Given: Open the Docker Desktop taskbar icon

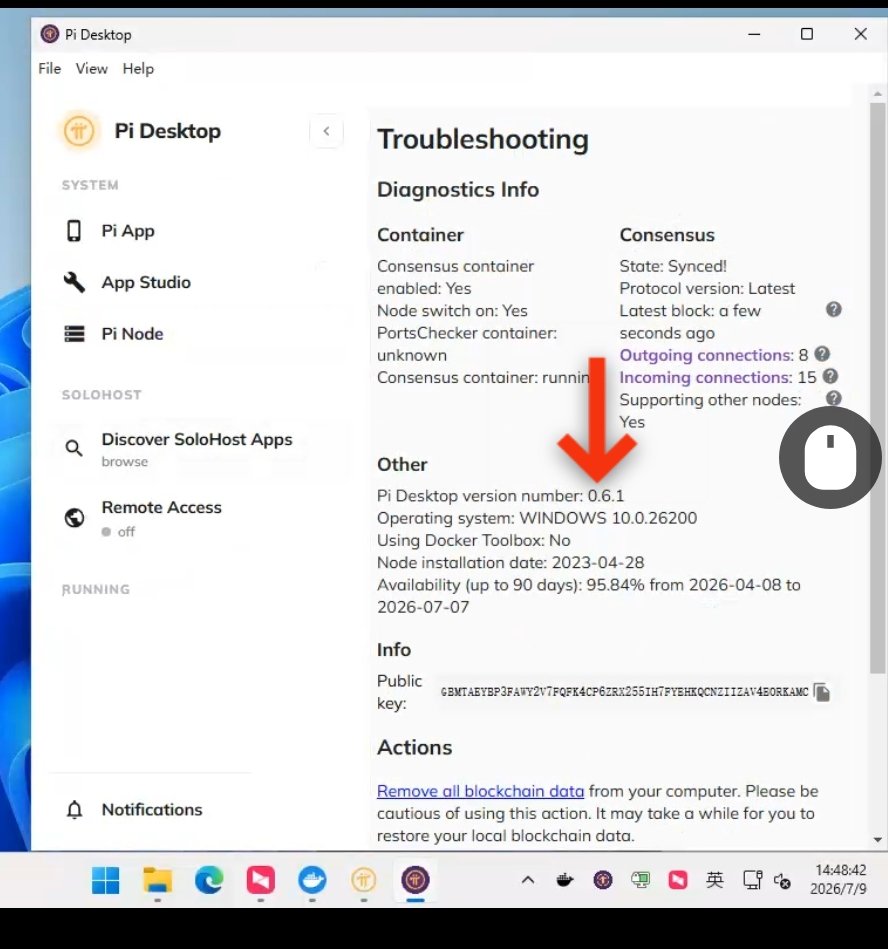Looking at the screenshot, I should (x=312, y=879).
